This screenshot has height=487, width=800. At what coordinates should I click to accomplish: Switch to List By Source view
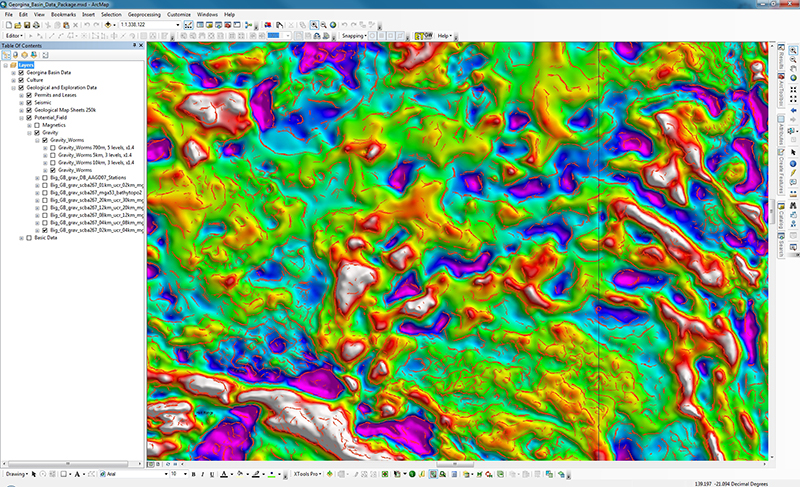tap(16, 54)
